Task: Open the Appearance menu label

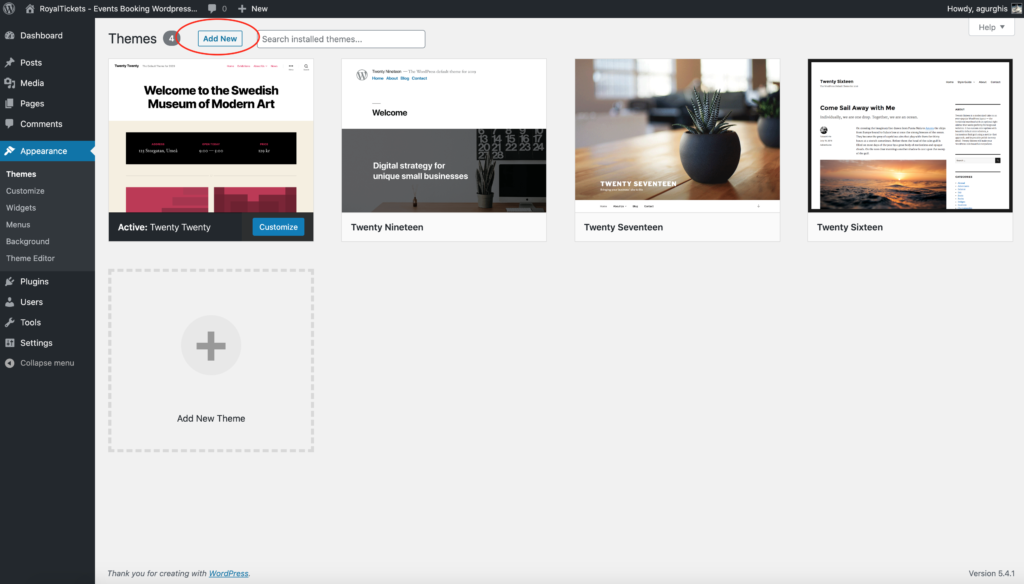Action: pos(43,151)
